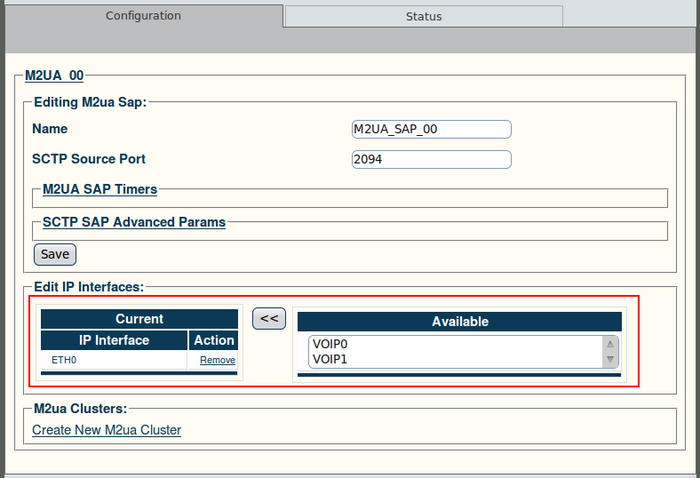700x478 pixels.
Task: Expand the M2UA SAP Timers section
Action: pos(100,189)
